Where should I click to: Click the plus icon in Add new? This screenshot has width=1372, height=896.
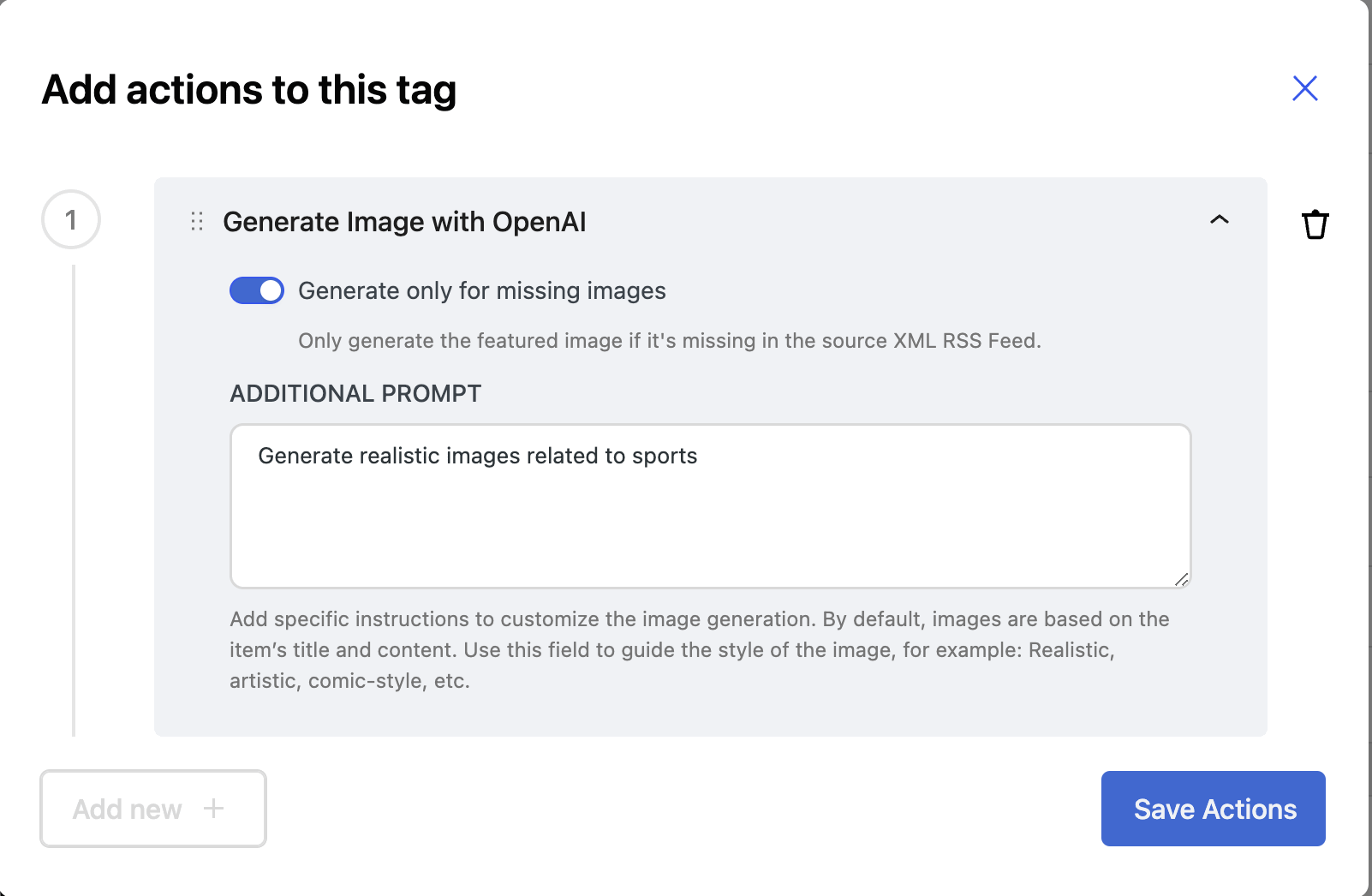tap(213, 808)
